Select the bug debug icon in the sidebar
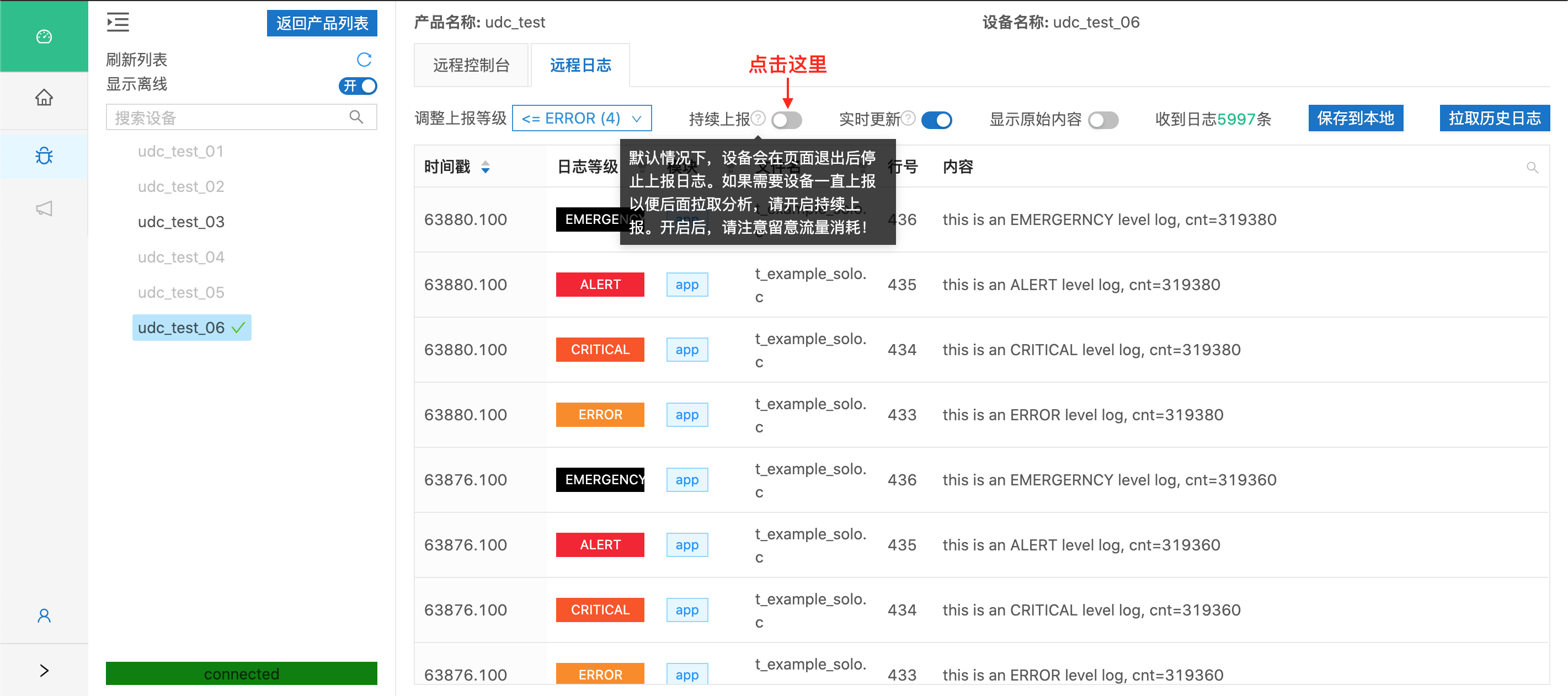Viewport: 1568px width, 696px height. click(x=44, y=156)
